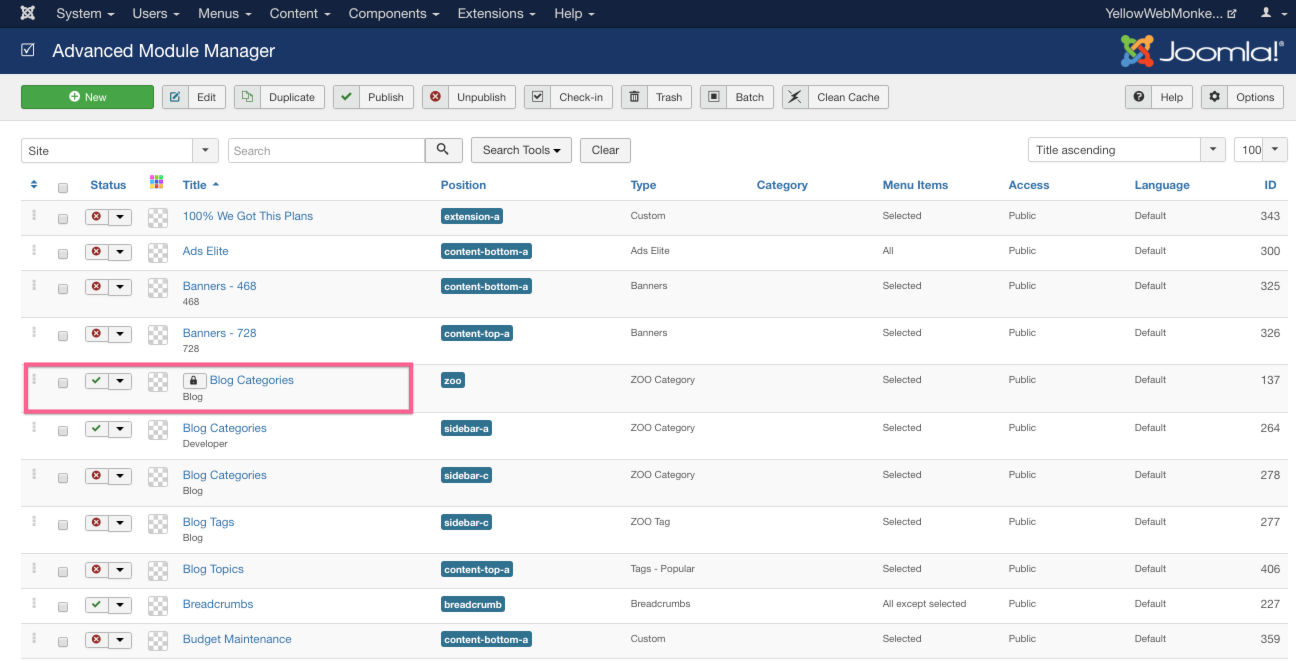Check the box for 100% We Got This Plans
This screenshot has height=661, width=1296.
click(63, 218)
